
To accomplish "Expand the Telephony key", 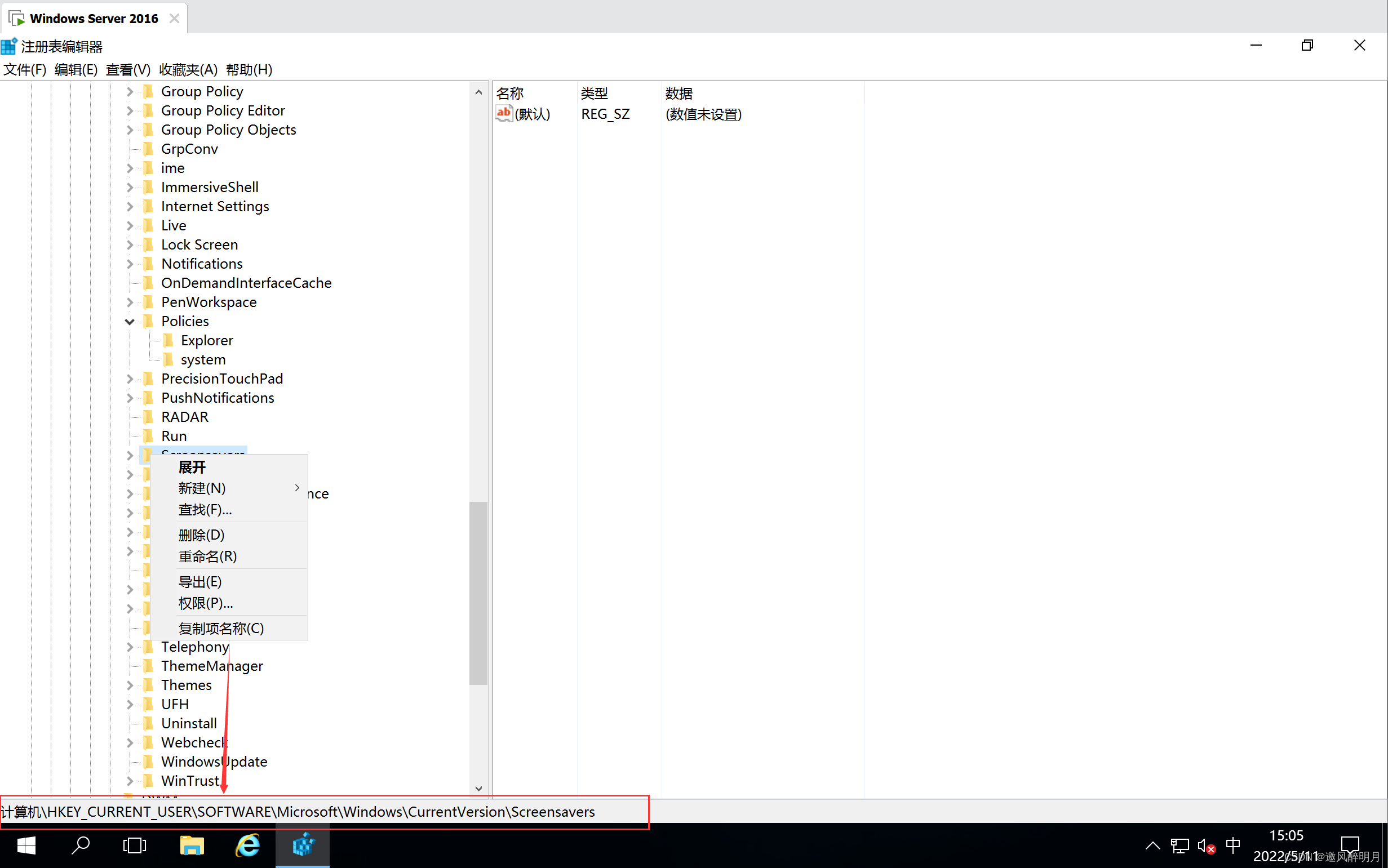I will [130, 647].
